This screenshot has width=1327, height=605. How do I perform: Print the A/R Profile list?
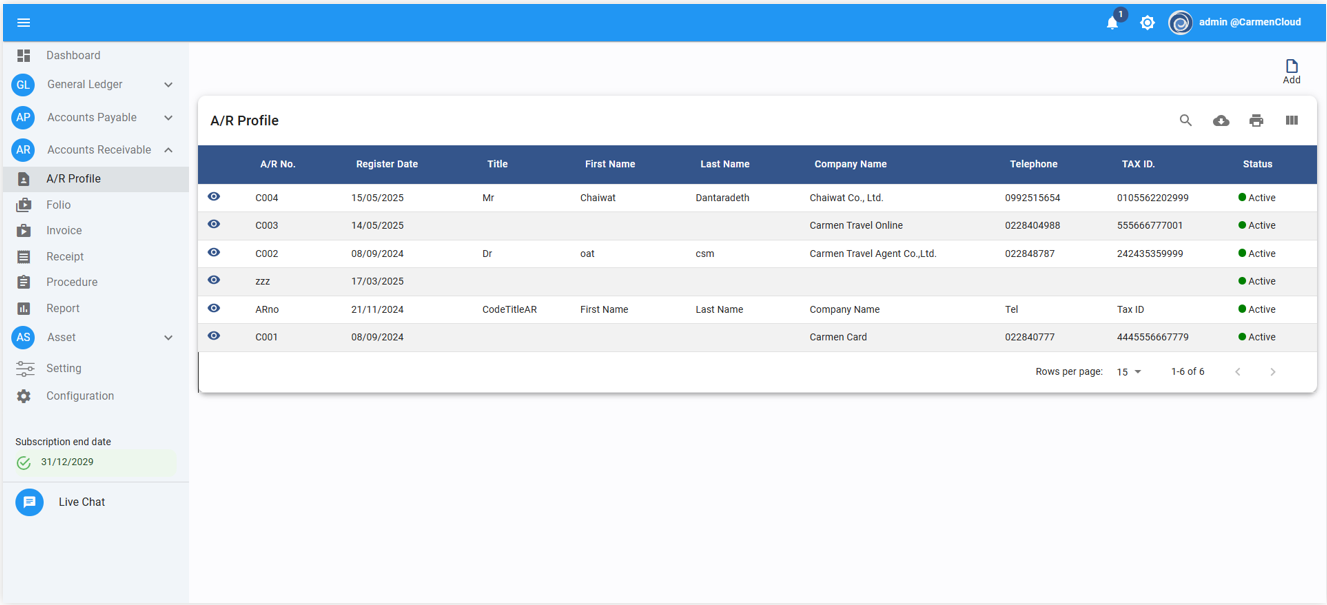[x=1256, y=120]
